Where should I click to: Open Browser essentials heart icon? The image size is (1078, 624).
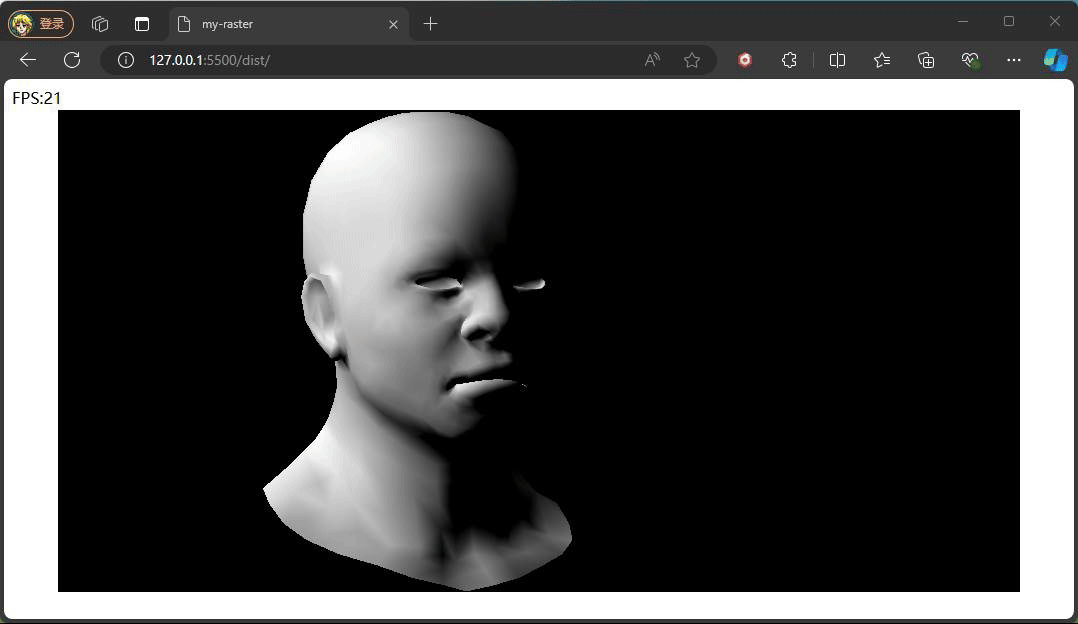point(970,60)
